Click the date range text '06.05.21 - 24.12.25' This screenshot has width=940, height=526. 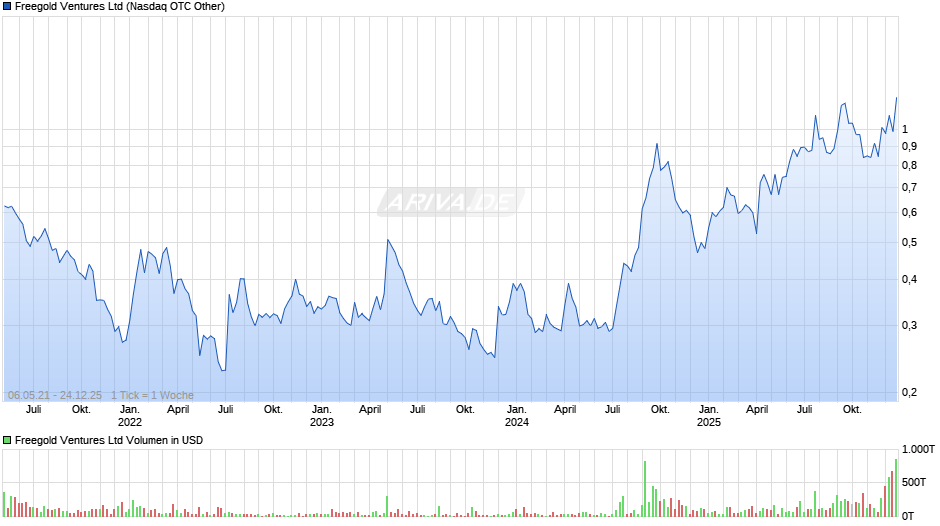[55, 395]
